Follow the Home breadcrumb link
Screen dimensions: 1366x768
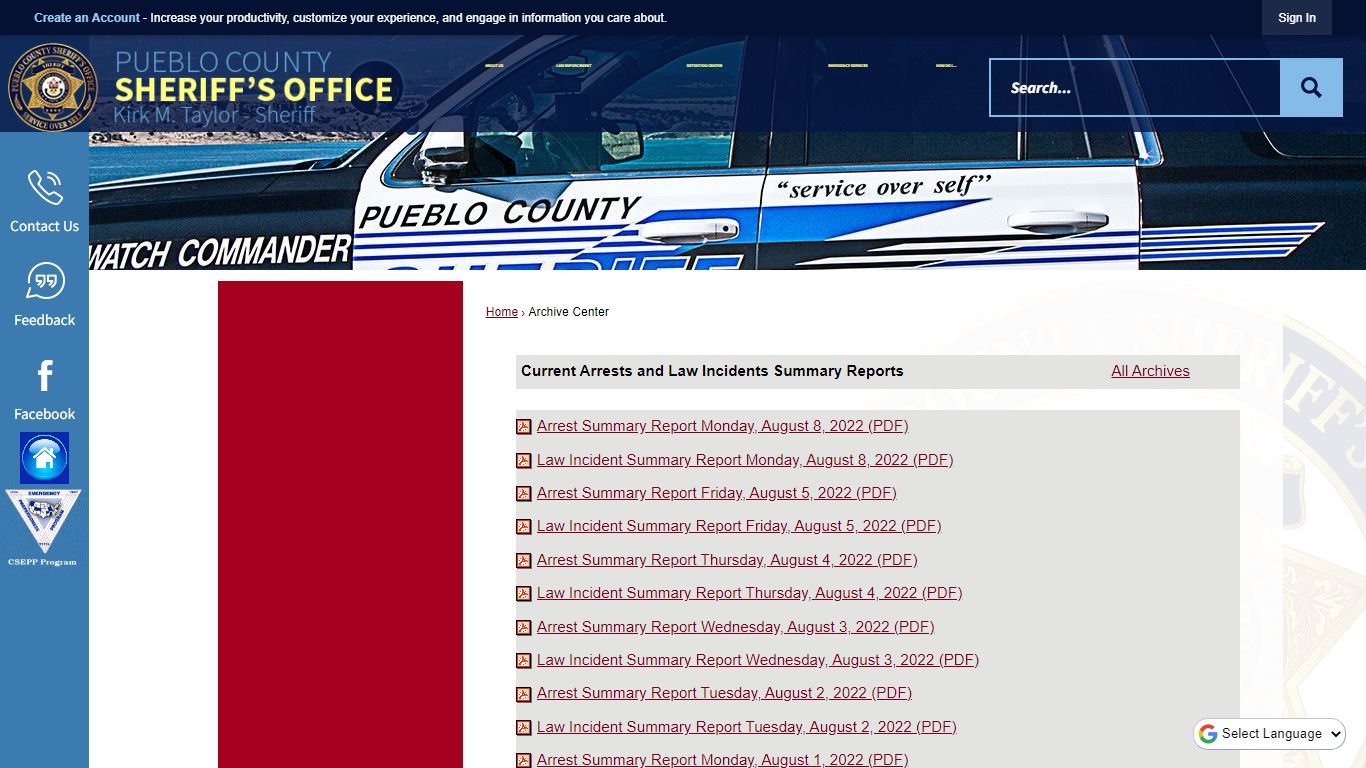click(x=502, y=312)
